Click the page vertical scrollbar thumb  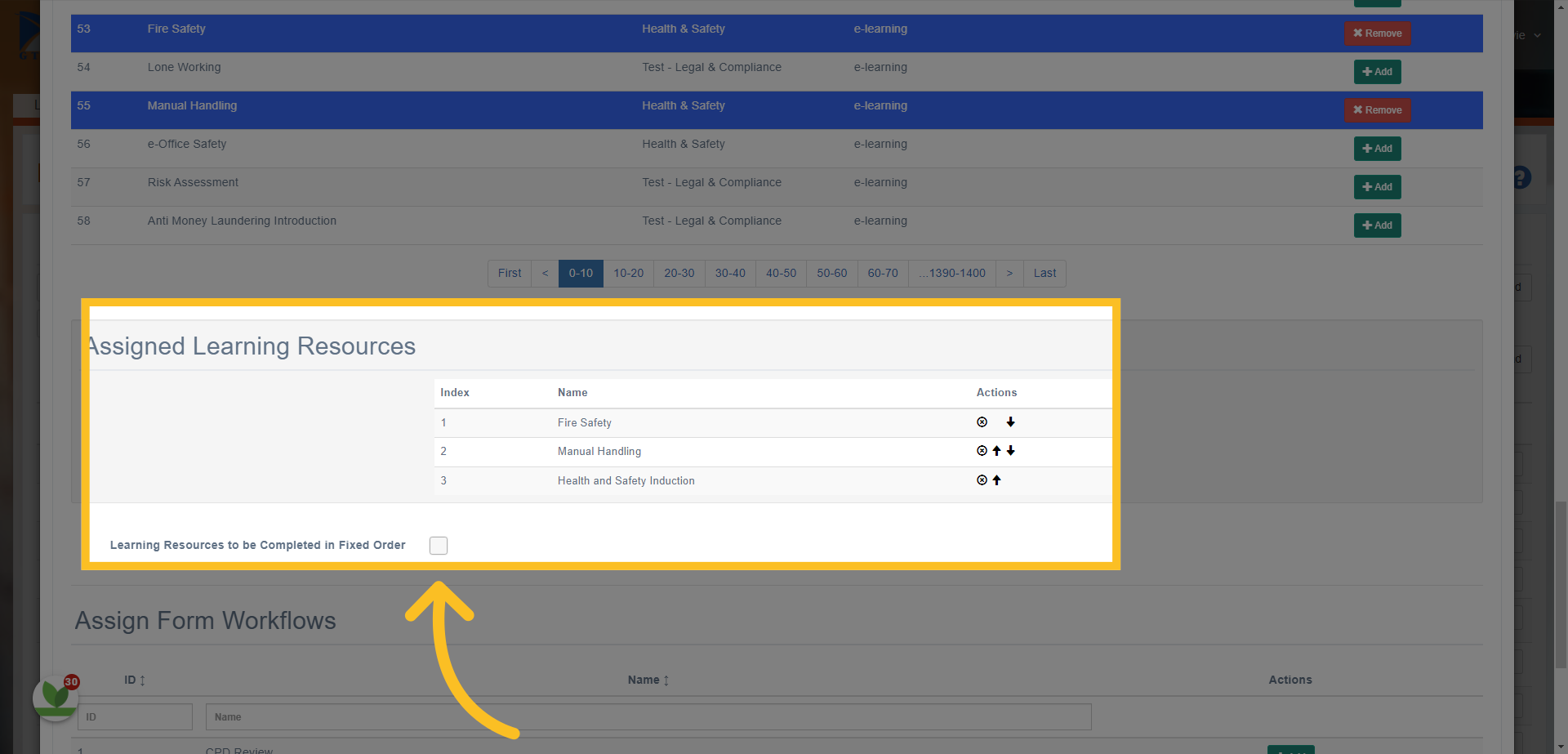pyautogui.click(x=1561, y=585)
